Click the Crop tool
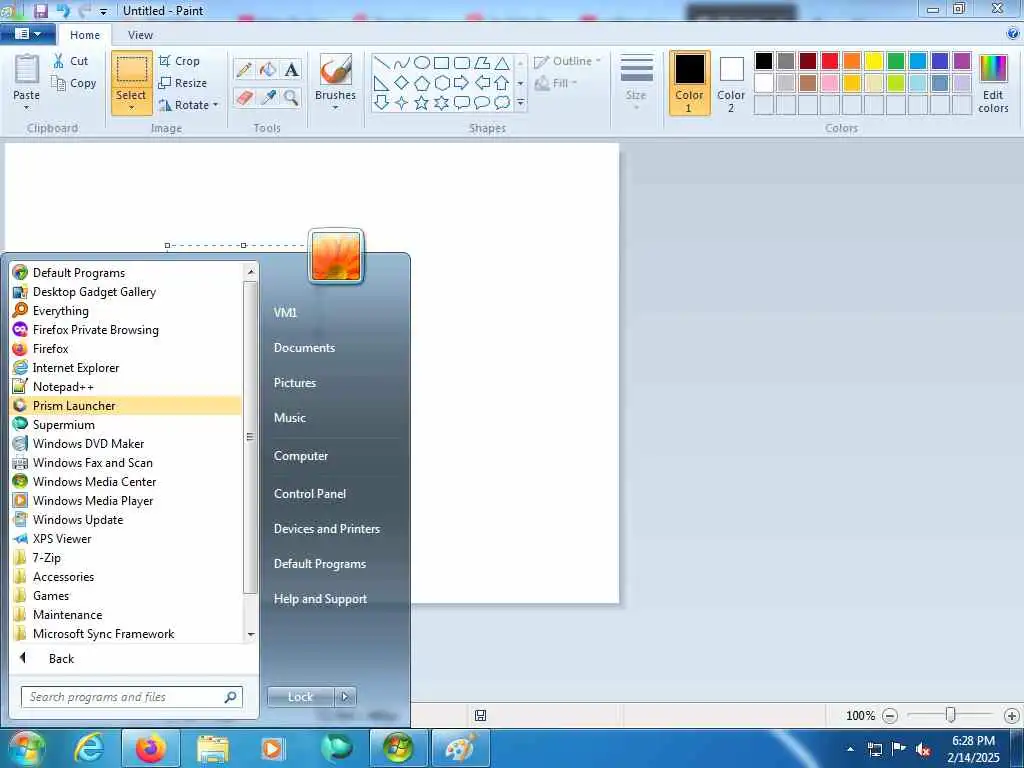This screenshot has width=1024, height=768. coord(179,61)
